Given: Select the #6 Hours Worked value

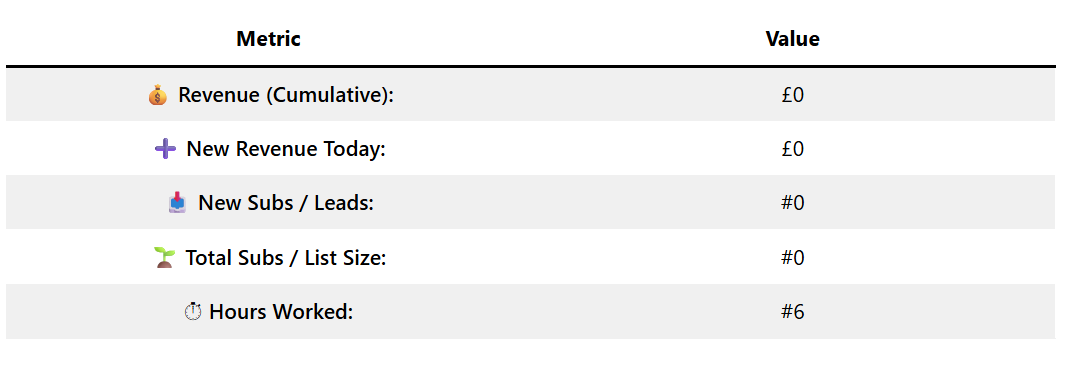Looking at the screenshot, I should tap(793, 312).
